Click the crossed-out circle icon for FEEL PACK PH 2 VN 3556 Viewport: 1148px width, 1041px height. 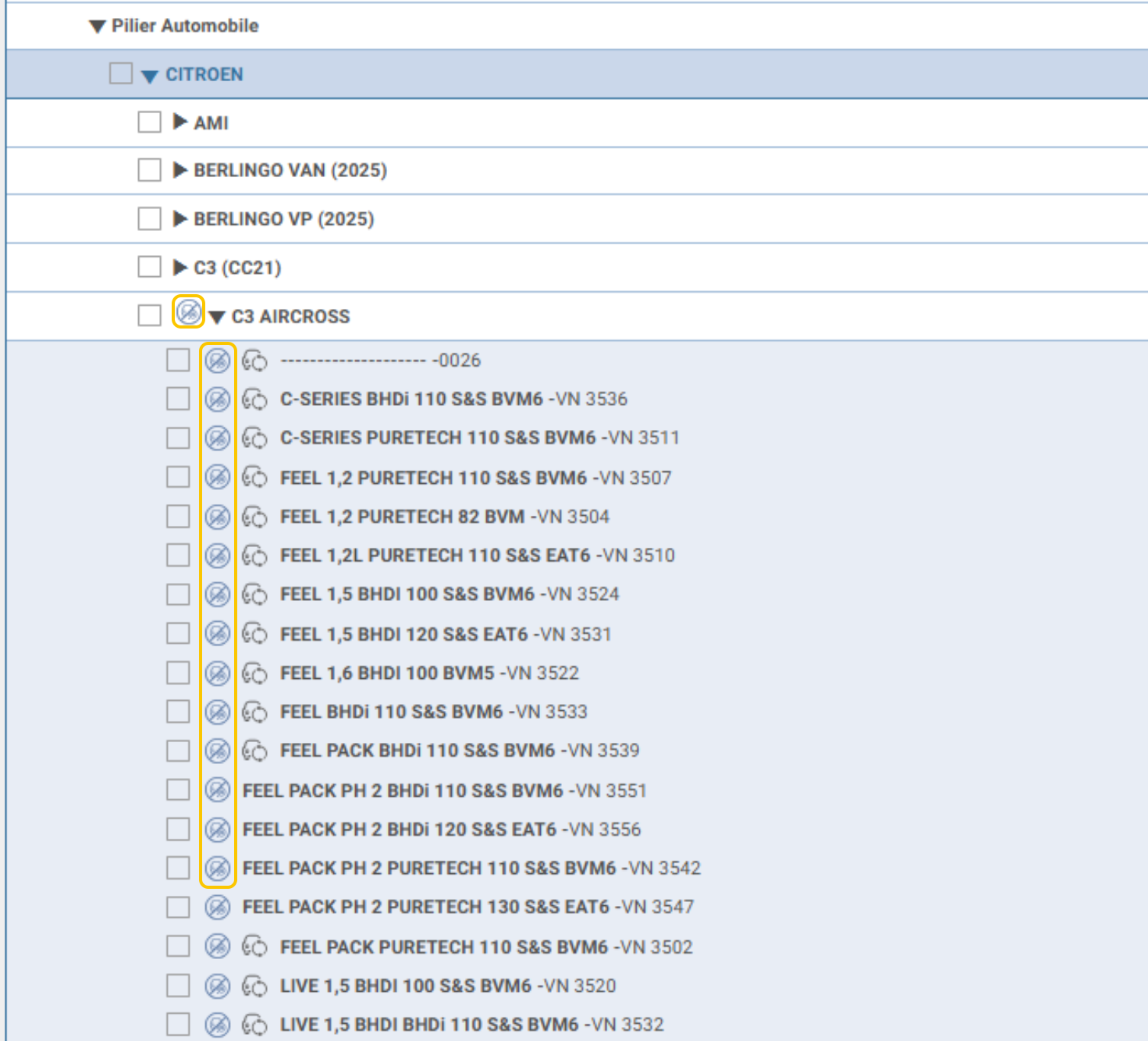(x=218, y=829)
